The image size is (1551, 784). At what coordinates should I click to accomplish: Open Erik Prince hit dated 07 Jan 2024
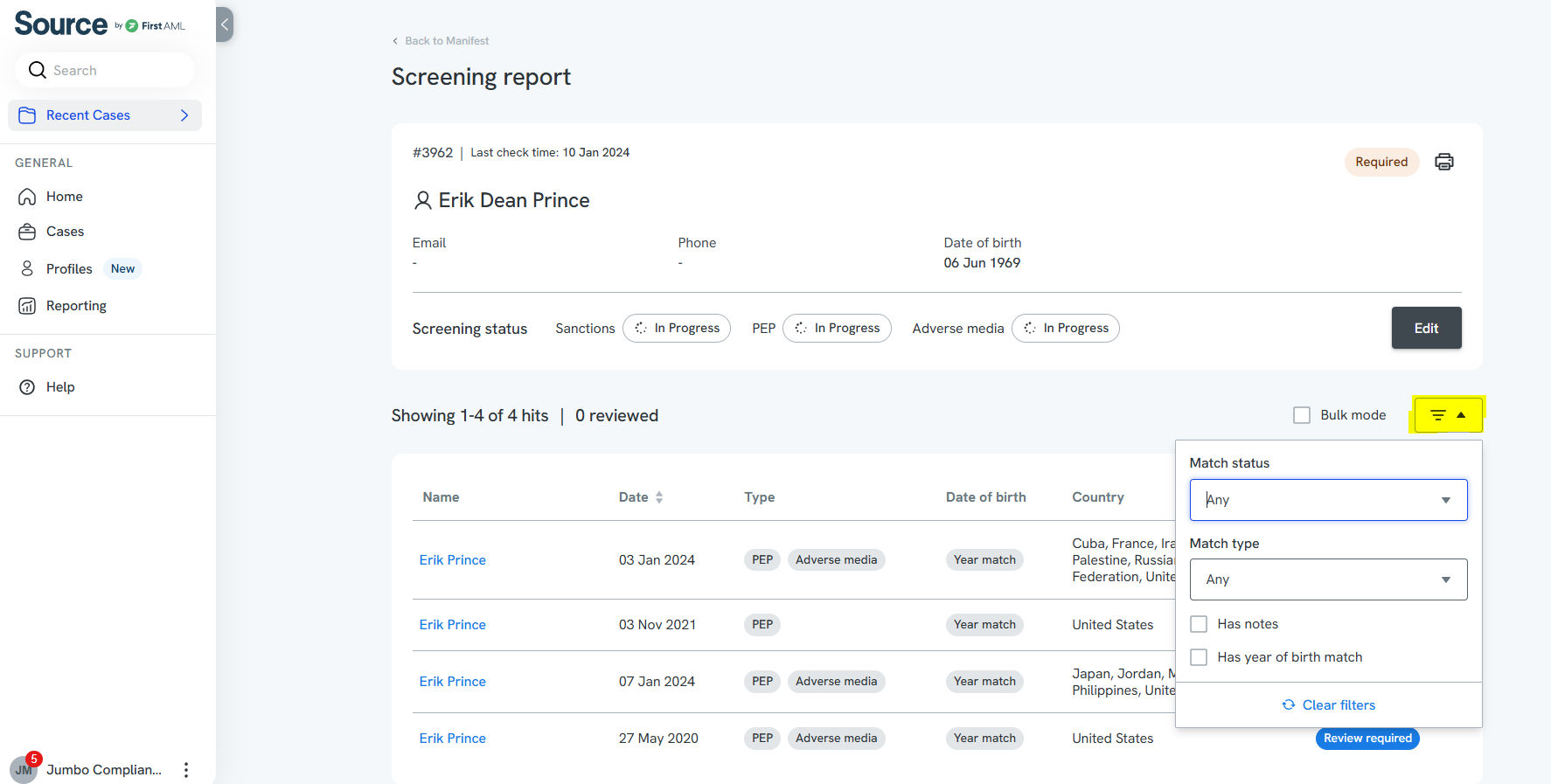(452, 682)
